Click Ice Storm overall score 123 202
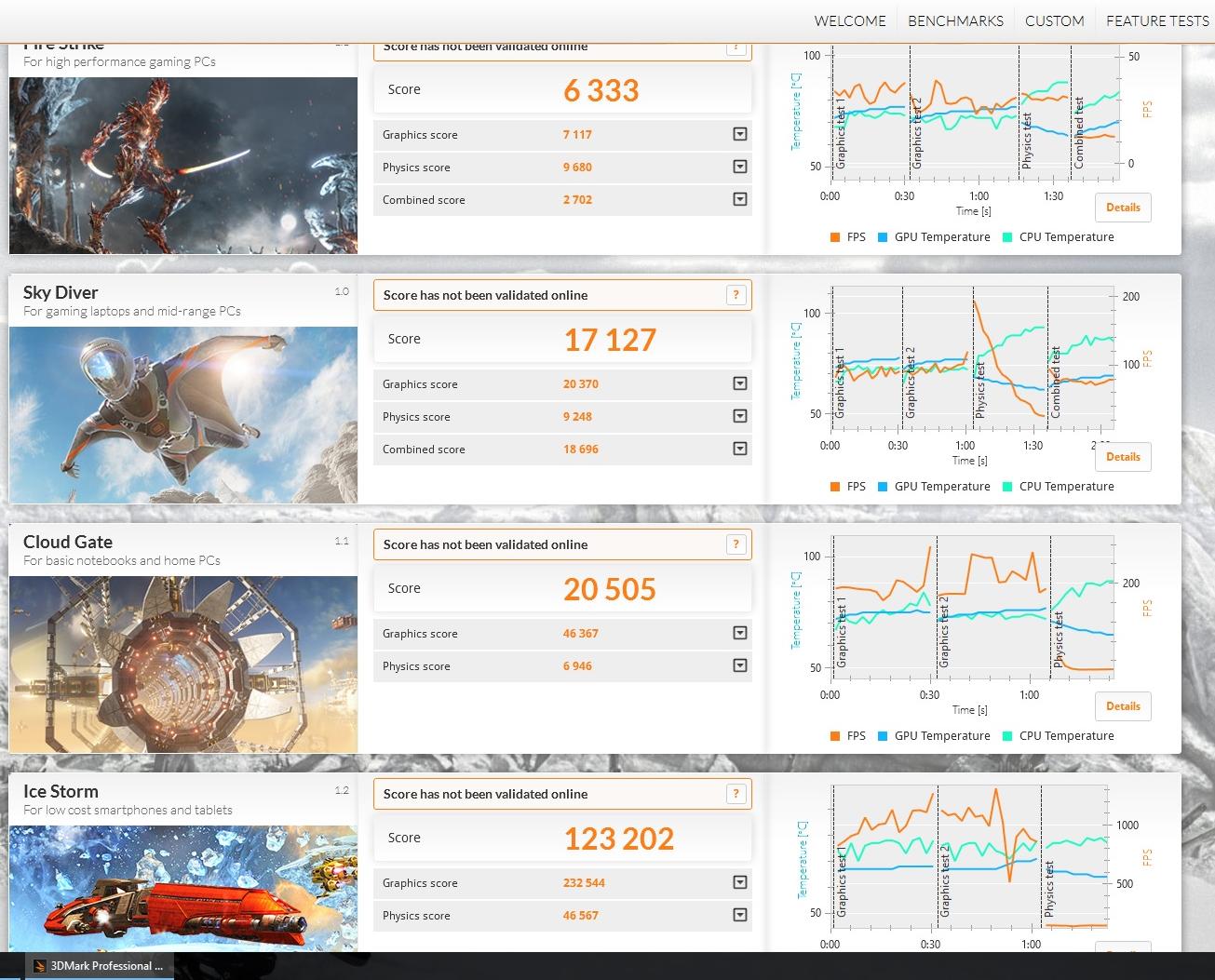1215x980 pixels. click(x=619, y=839)
